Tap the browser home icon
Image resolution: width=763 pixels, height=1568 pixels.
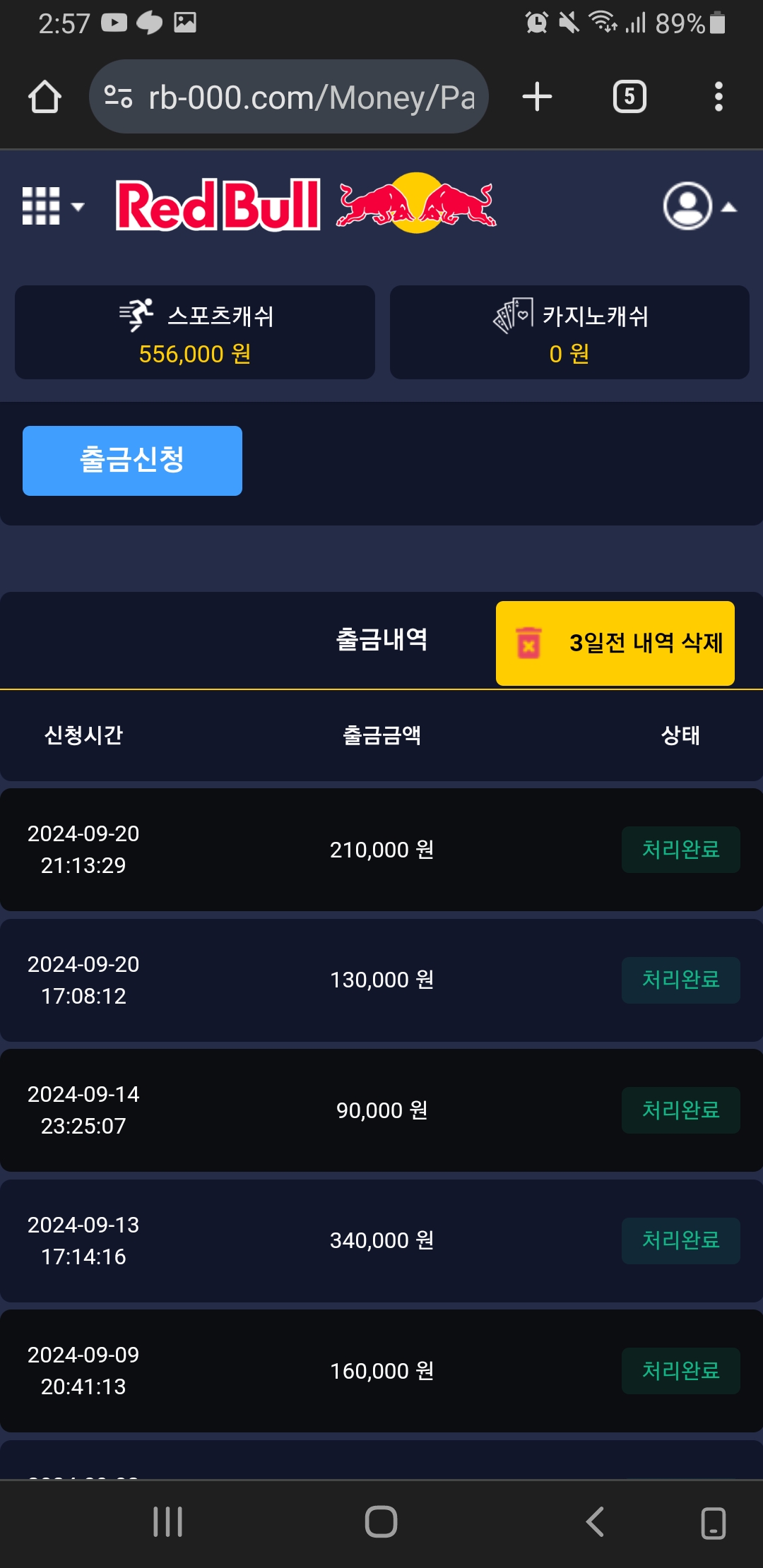pos(45,97)
